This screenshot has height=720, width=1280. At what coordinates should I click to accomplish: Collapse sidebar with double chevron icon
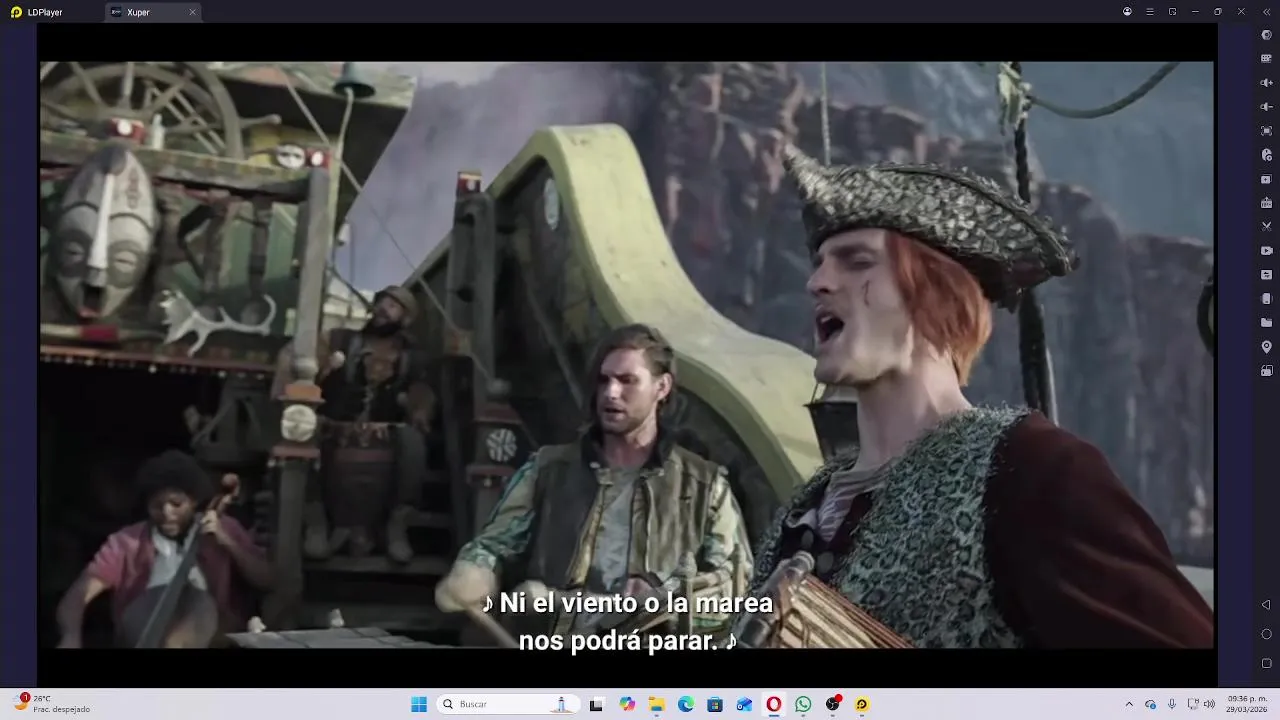pos(1267,12)
